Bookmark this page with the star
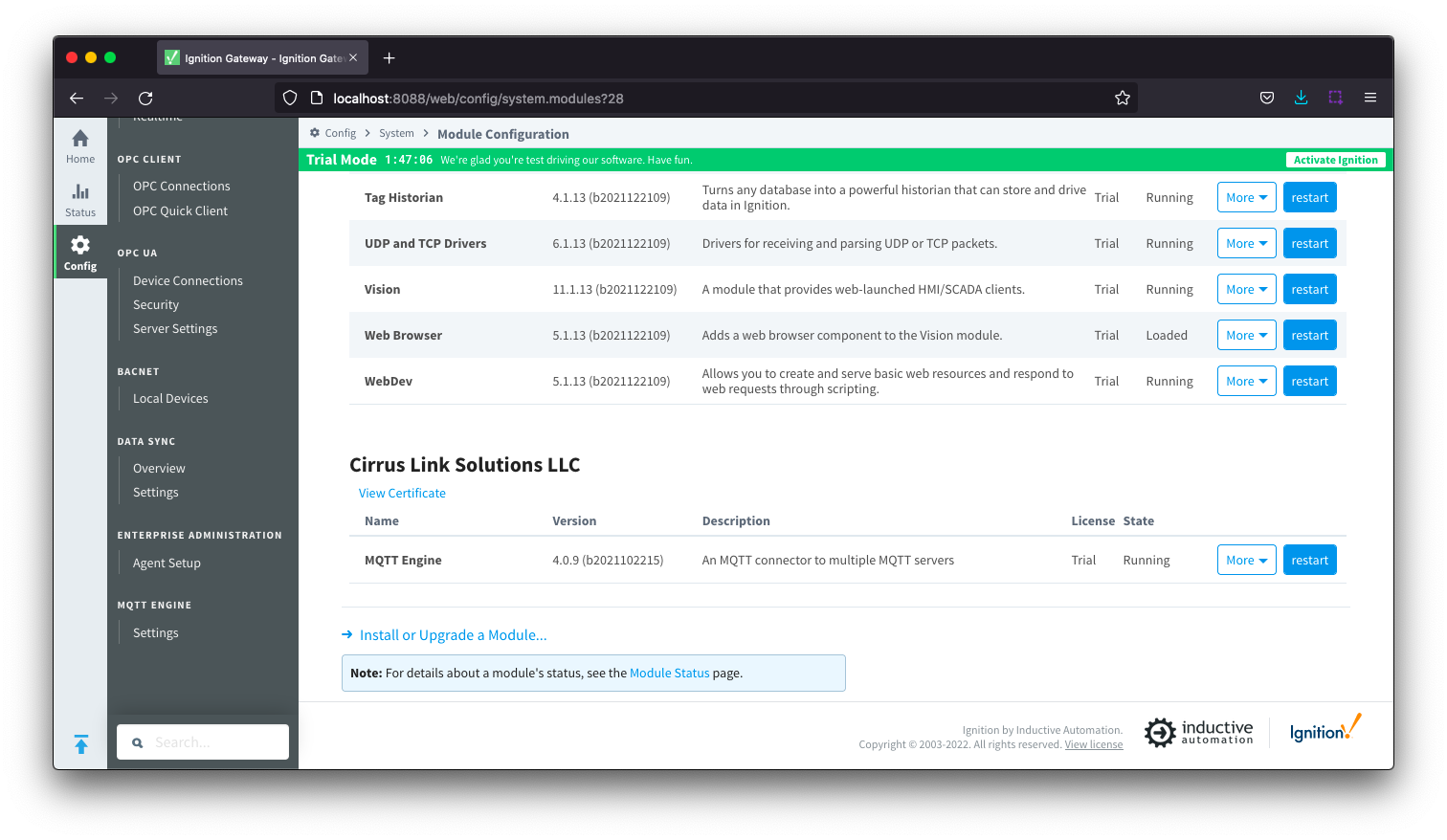1447x840 pixels. pyautogui.click(x=1123, y=98)
